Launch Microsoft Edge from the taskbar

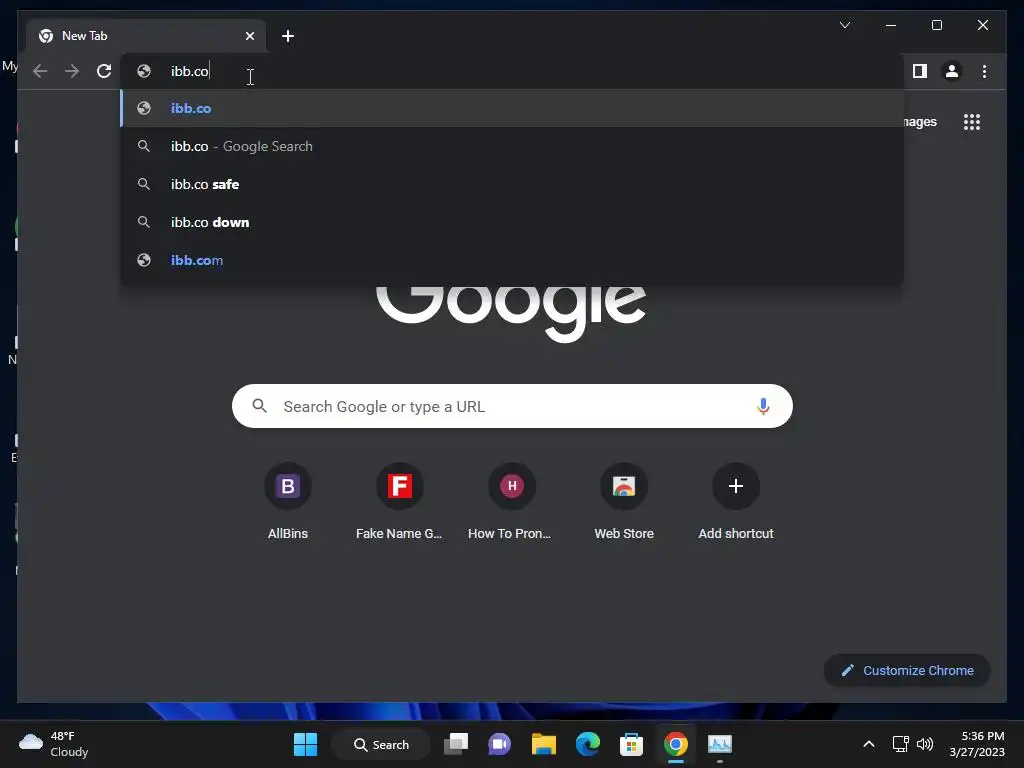(588, 744)
